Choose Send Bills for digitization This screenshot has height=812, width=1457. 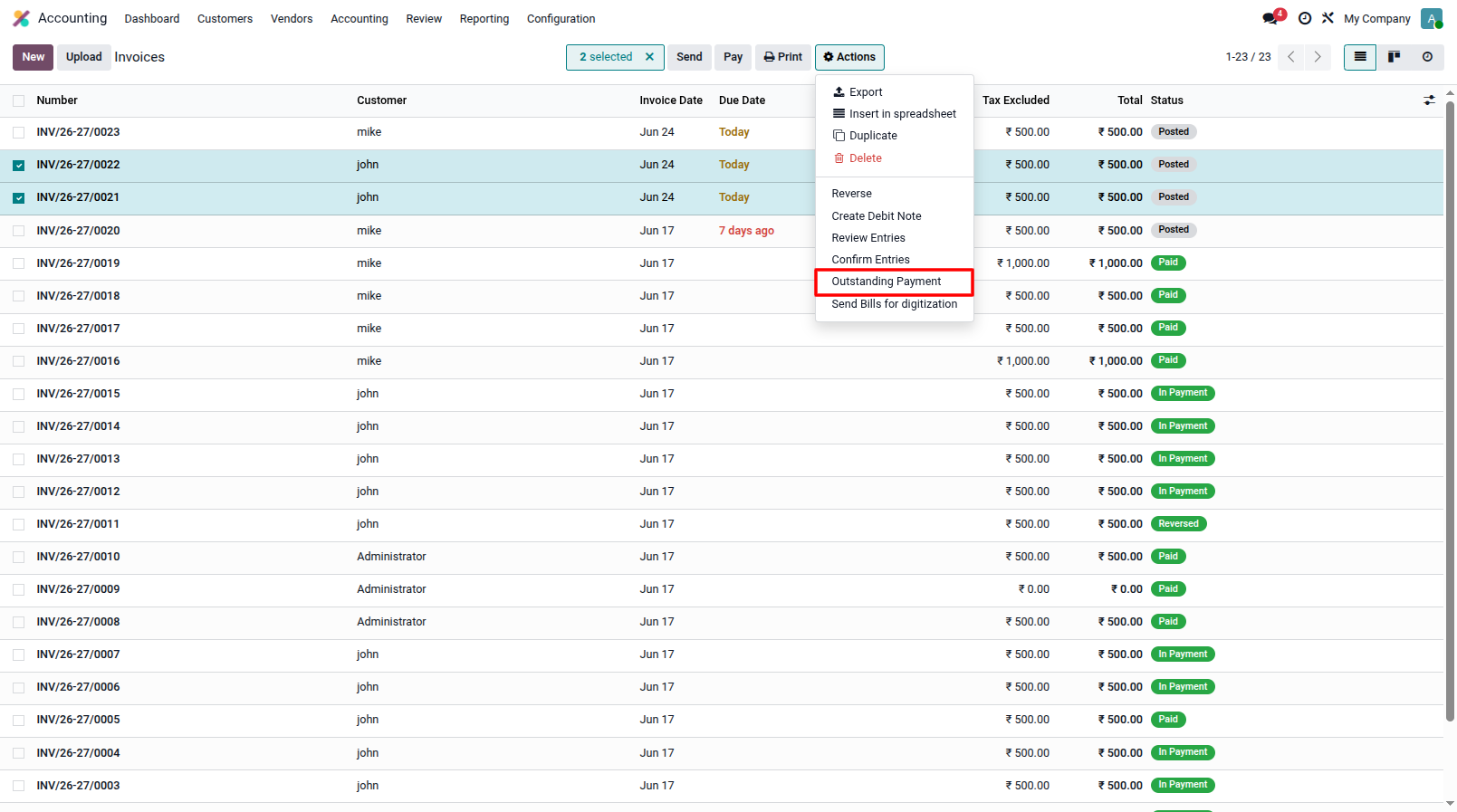(x=895, y=304)
